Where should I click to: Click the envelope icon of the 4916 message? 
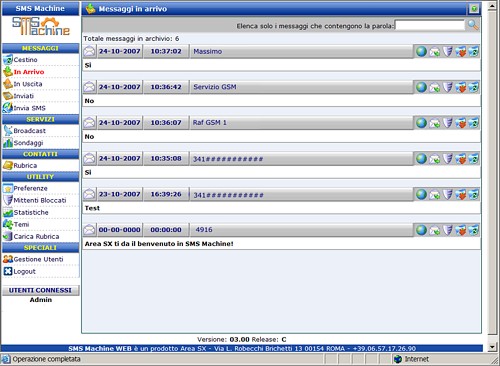(89, 230)
